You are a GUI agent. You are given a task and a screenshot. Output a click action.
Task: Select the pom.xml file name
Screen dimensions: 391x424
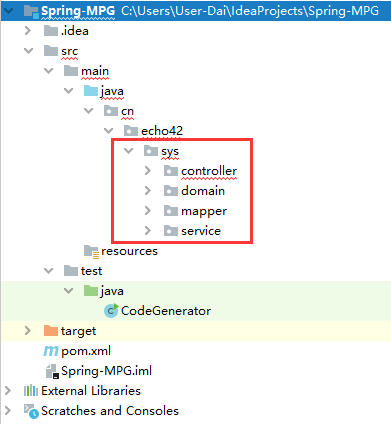click(86, 351)
